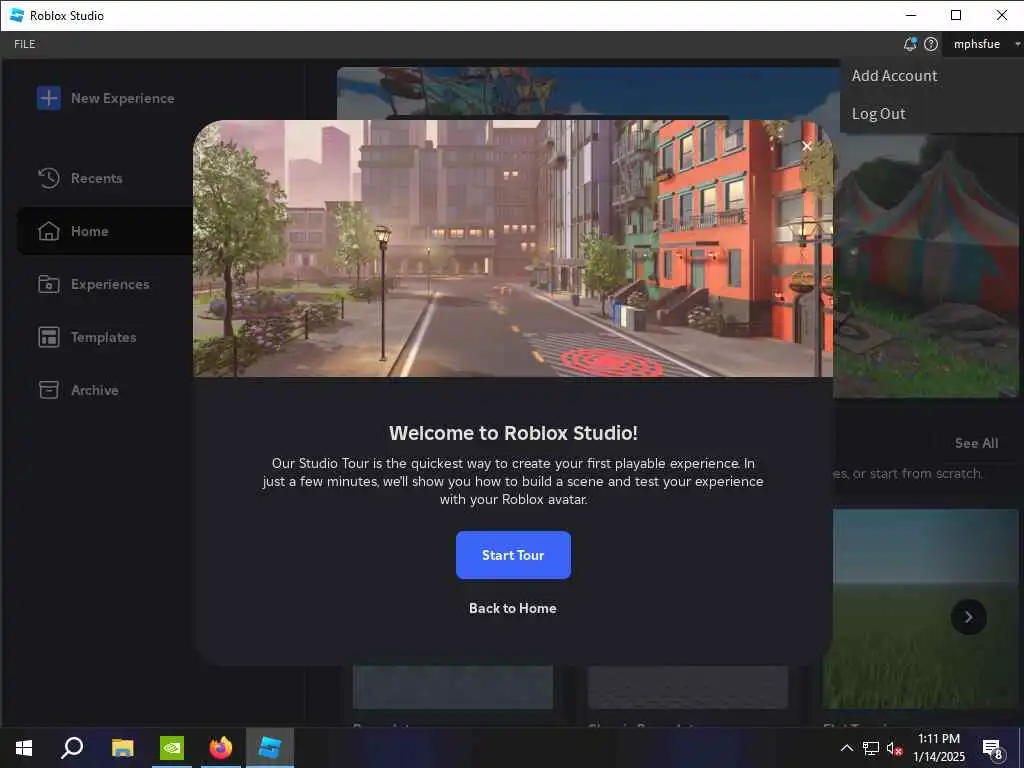The width and height of the screenshot is (1024, 768).
Task: Select the grassy terrain template thumbnail
Action: point(920,609)
